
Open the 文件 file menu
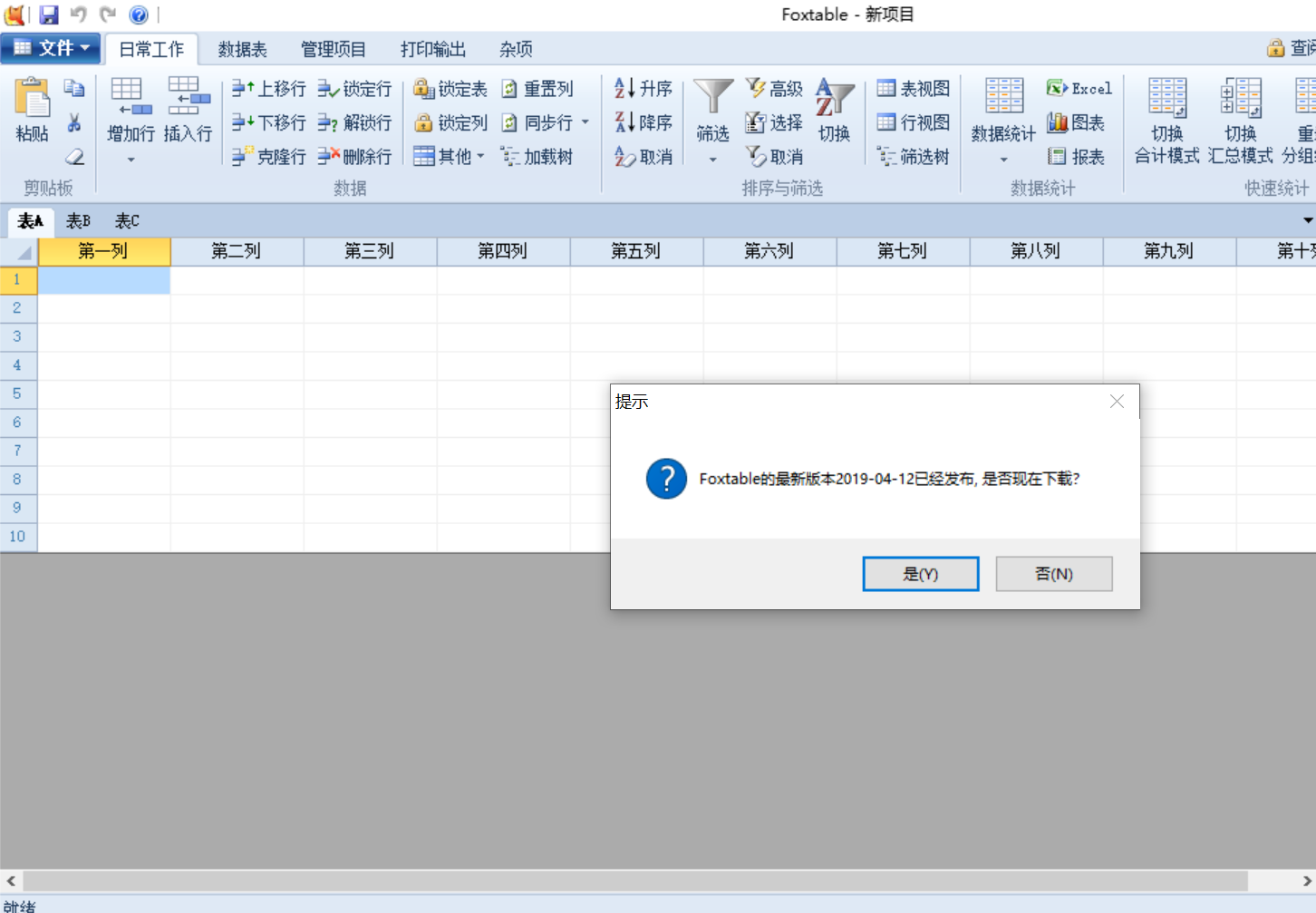click(51, 48)
